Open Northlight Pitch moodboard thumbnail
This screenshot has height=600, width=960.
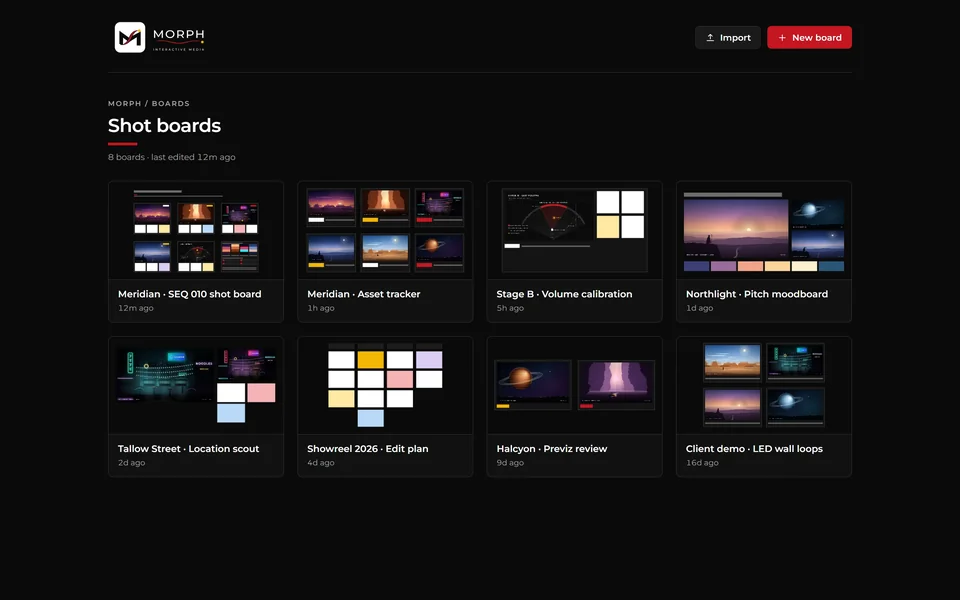tap(763, 230)
